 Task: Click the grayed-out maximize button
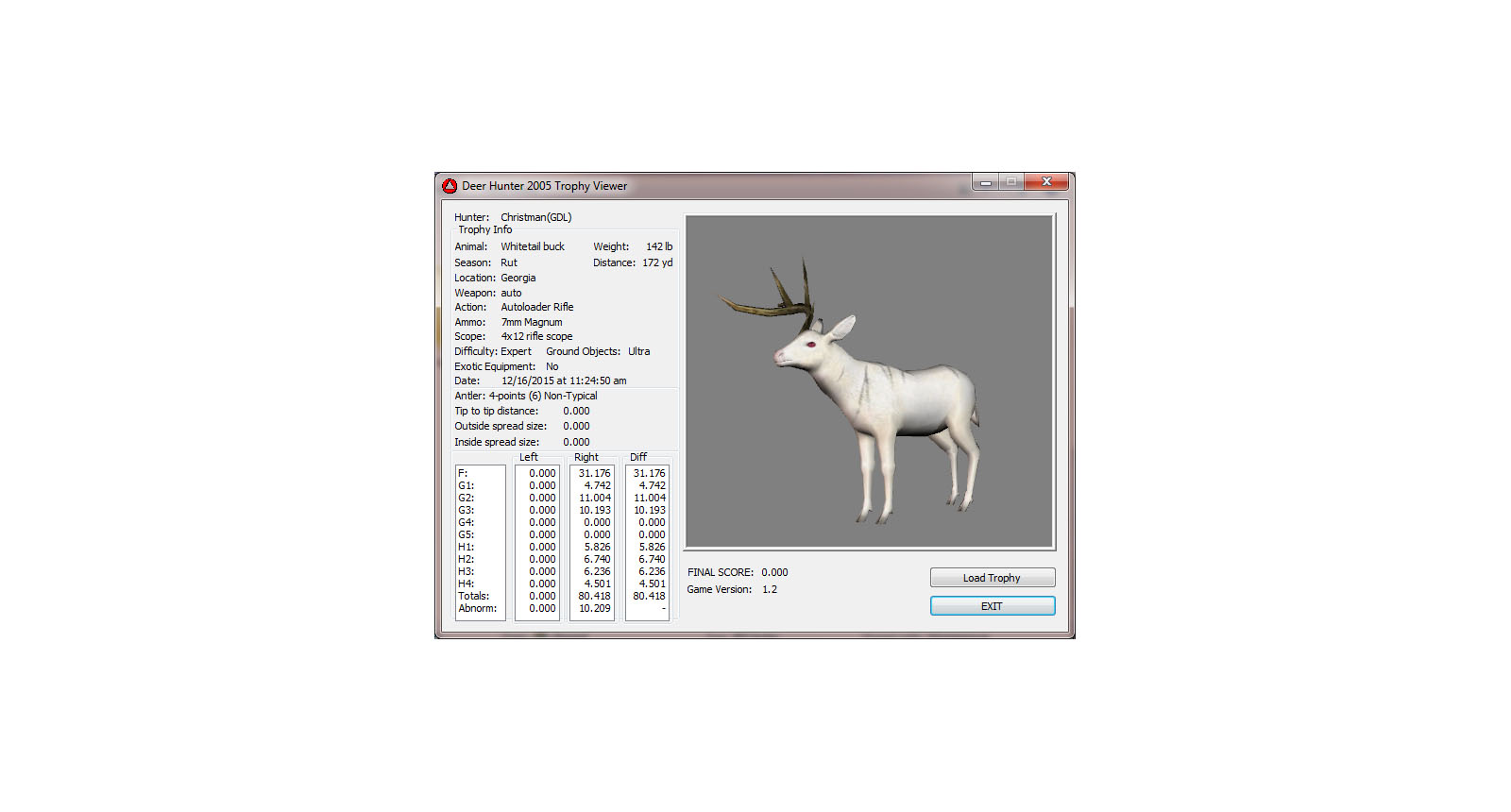tap(1011, 182)
